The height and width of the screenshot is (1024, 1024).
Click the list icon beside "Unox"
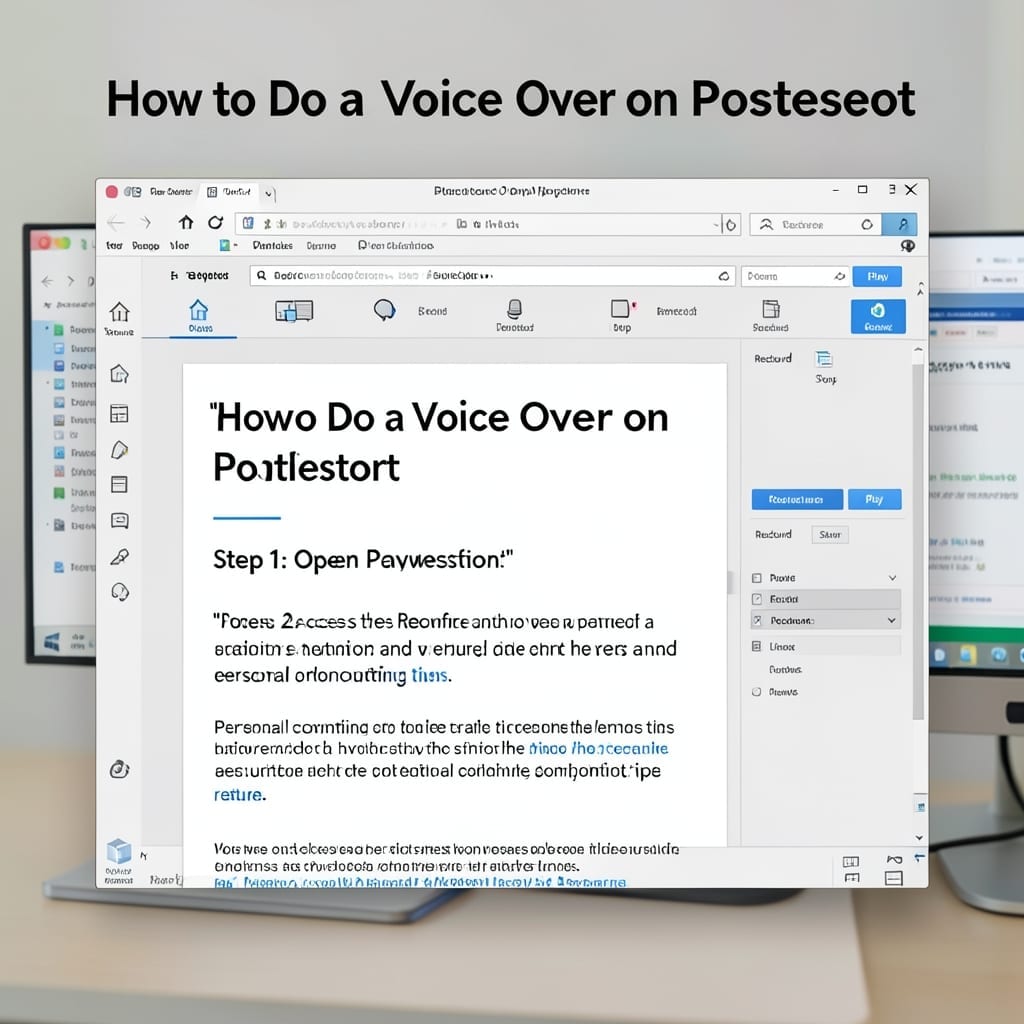pyautogui.click(x=756, y=647)
